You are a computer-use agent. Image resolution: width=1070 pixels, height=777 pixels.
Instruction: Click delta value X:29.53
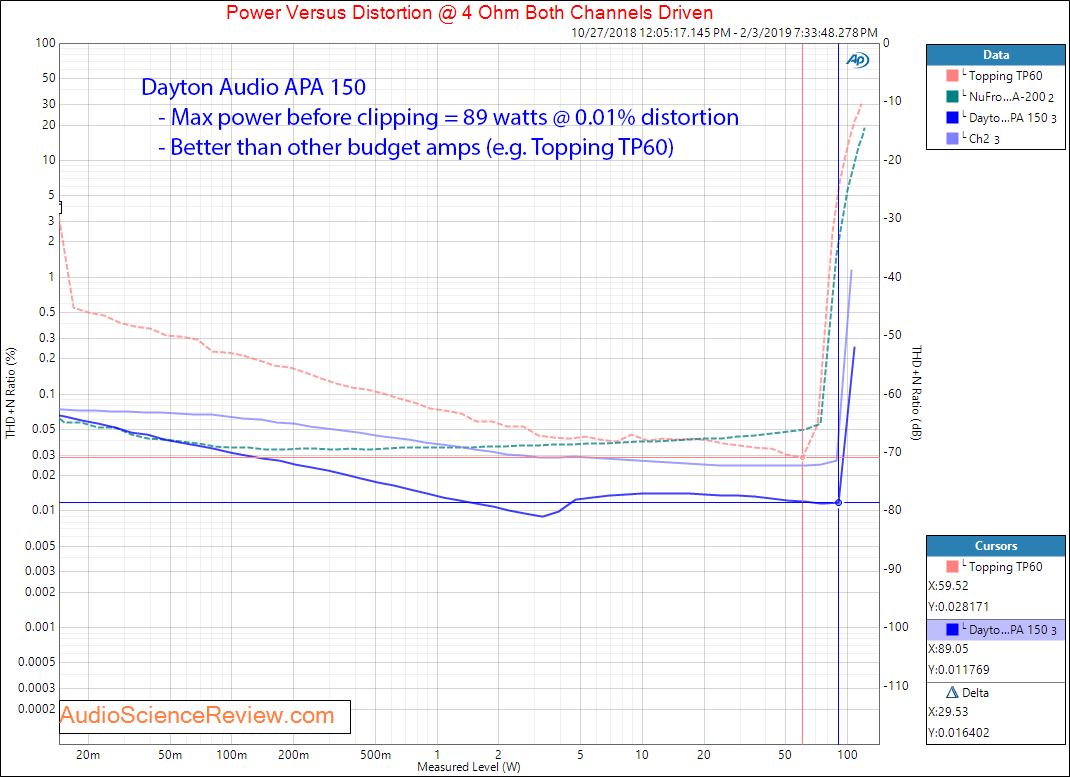(949, 712)
